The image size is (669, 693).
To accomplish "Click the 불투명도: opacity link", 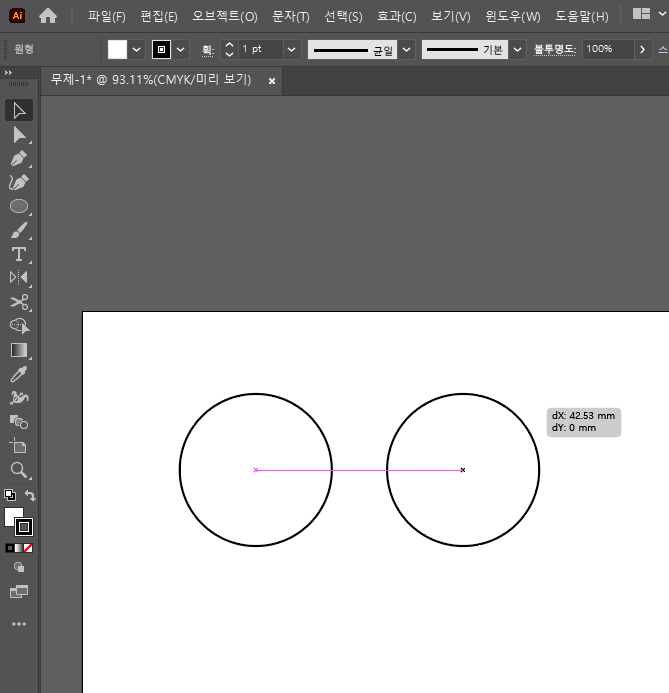I will pos(555,49).
